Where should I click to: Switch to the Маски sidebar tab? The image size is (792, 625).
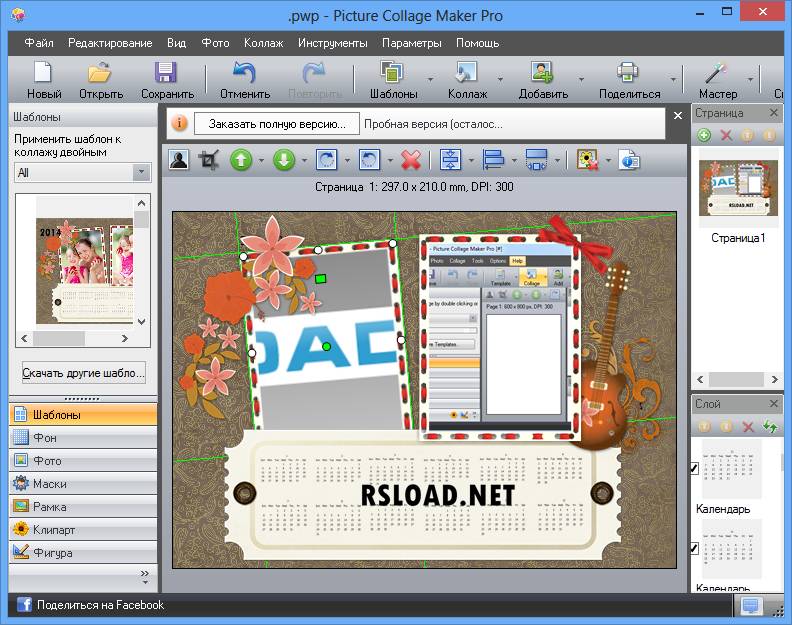(83, 484)
